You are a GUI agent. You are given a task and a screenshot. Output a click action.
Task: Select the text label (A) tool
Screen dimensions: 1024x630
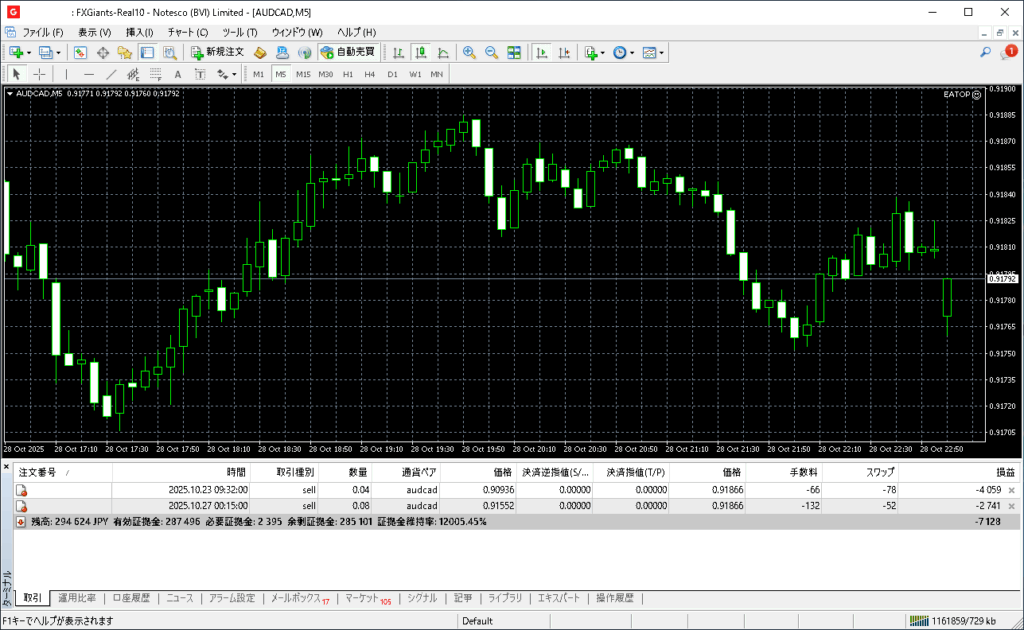point(178,74)
